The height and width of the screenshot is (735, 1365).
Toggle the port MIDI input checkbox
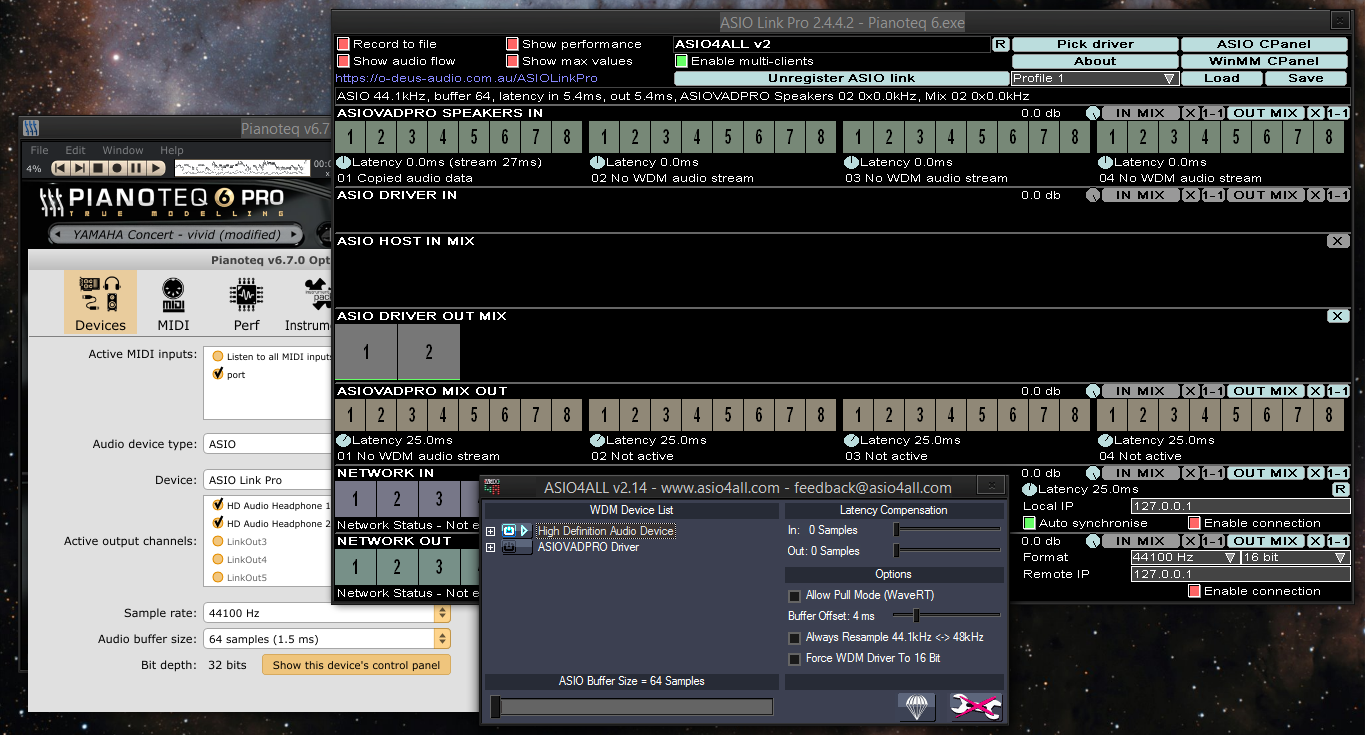tap(217, 374)
